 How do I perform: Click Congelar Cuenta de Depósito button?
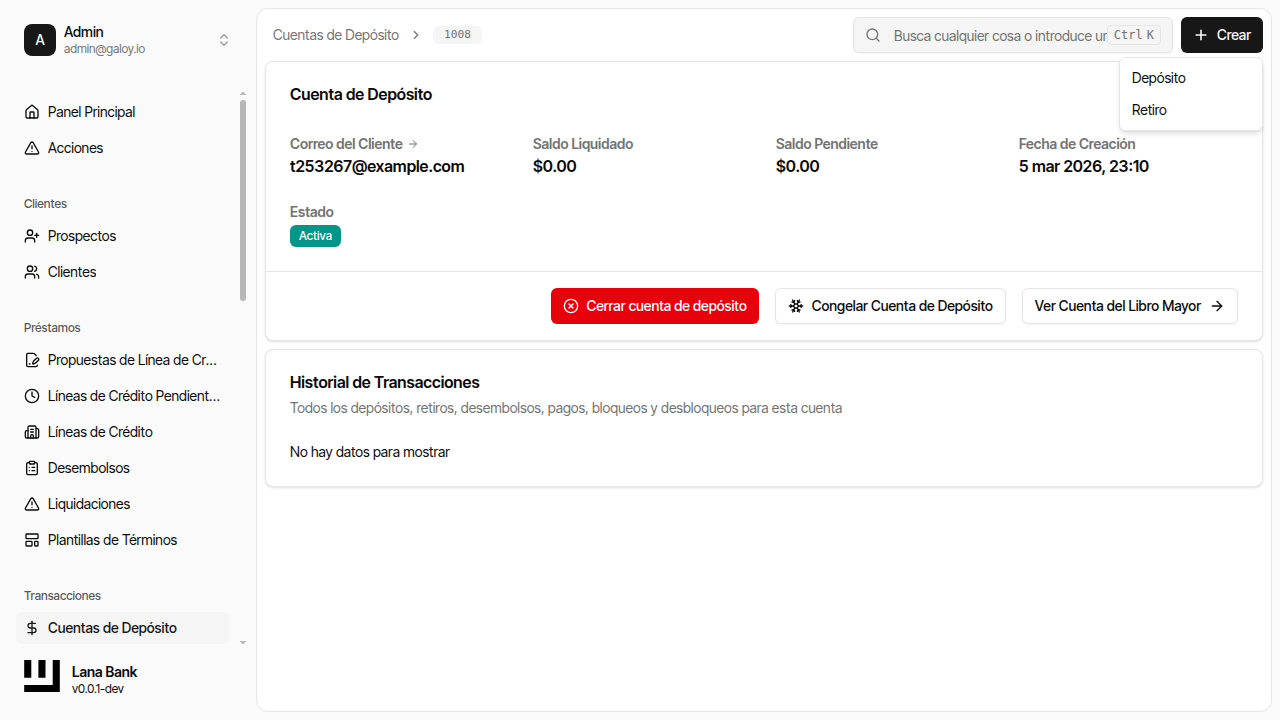coord(890,306)
